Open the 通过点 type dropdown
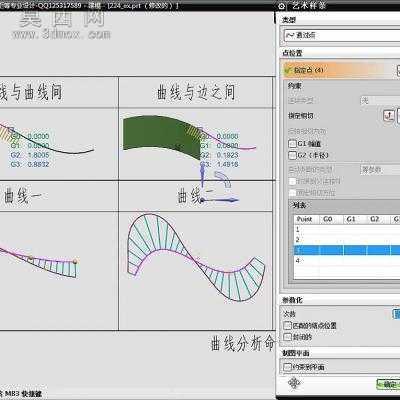 tap(342, 35)
